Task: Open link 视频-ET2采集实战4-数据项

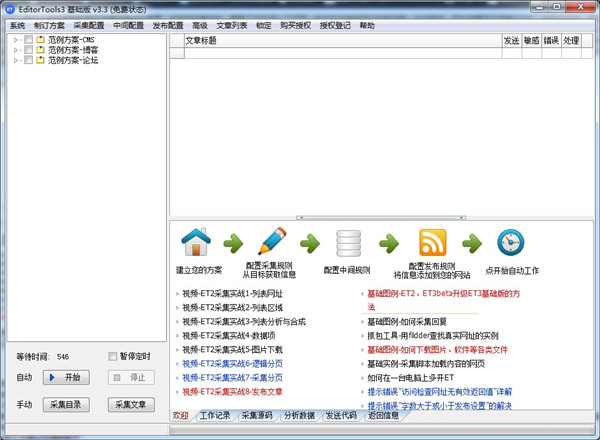Action: tap(228, 336)
